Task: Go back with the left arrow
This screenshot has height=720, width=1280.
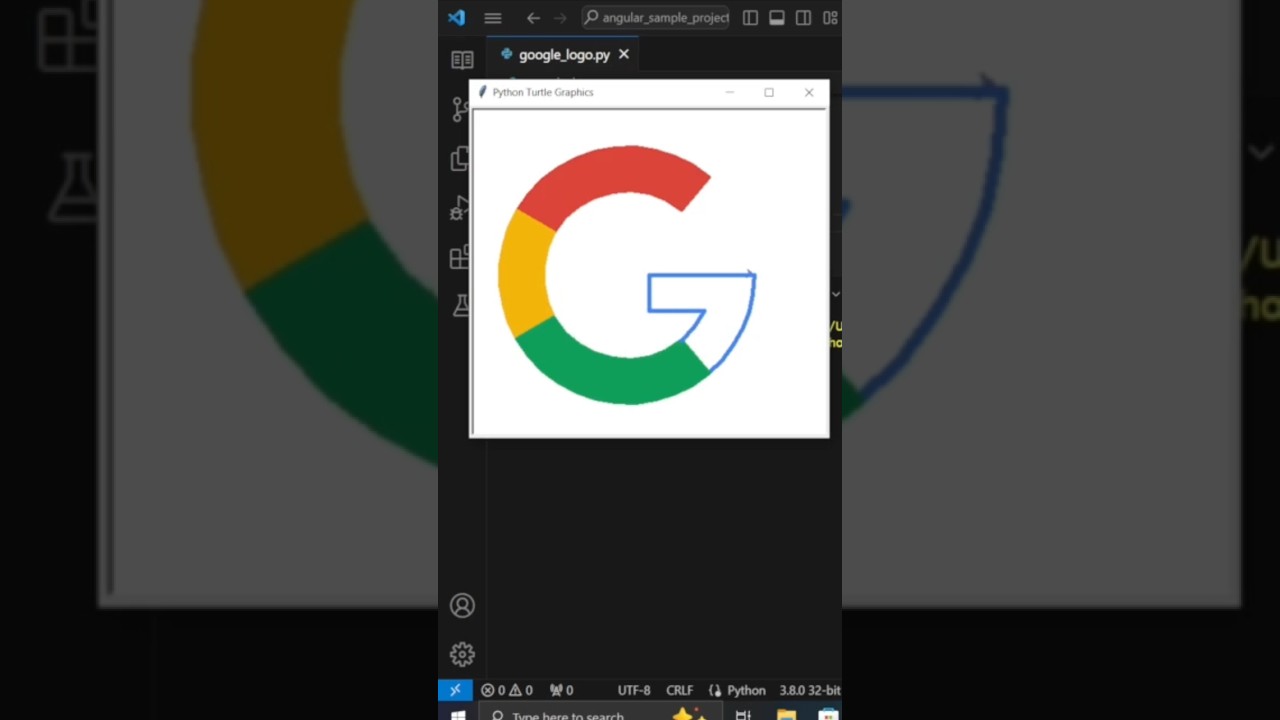Action: (533, 18)
